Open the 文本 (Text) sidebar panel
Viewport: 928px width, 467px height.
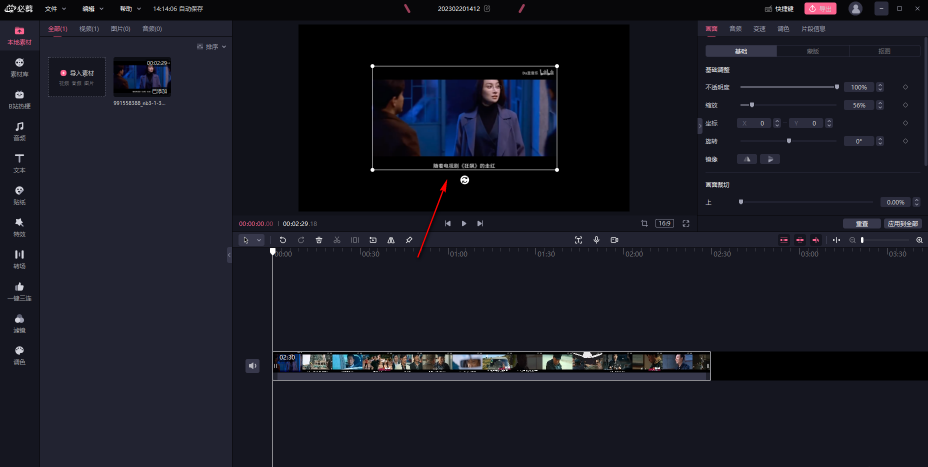pyautogui.click(x=19, y=162)
